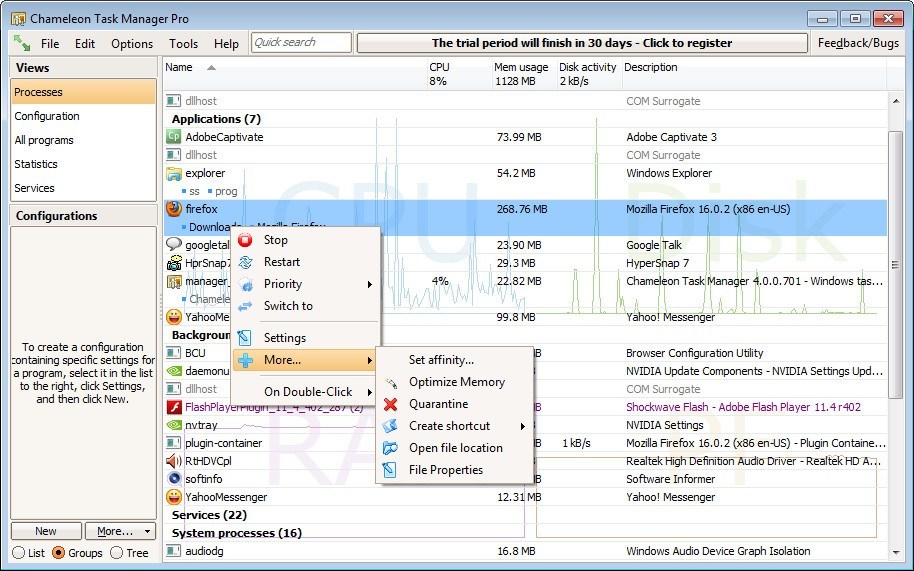Image resolution: width=914 pixels, height=571 pixels.
Task: Click the Chameleon Task Manager title bar icon
Action: click(x=19, y=19)
